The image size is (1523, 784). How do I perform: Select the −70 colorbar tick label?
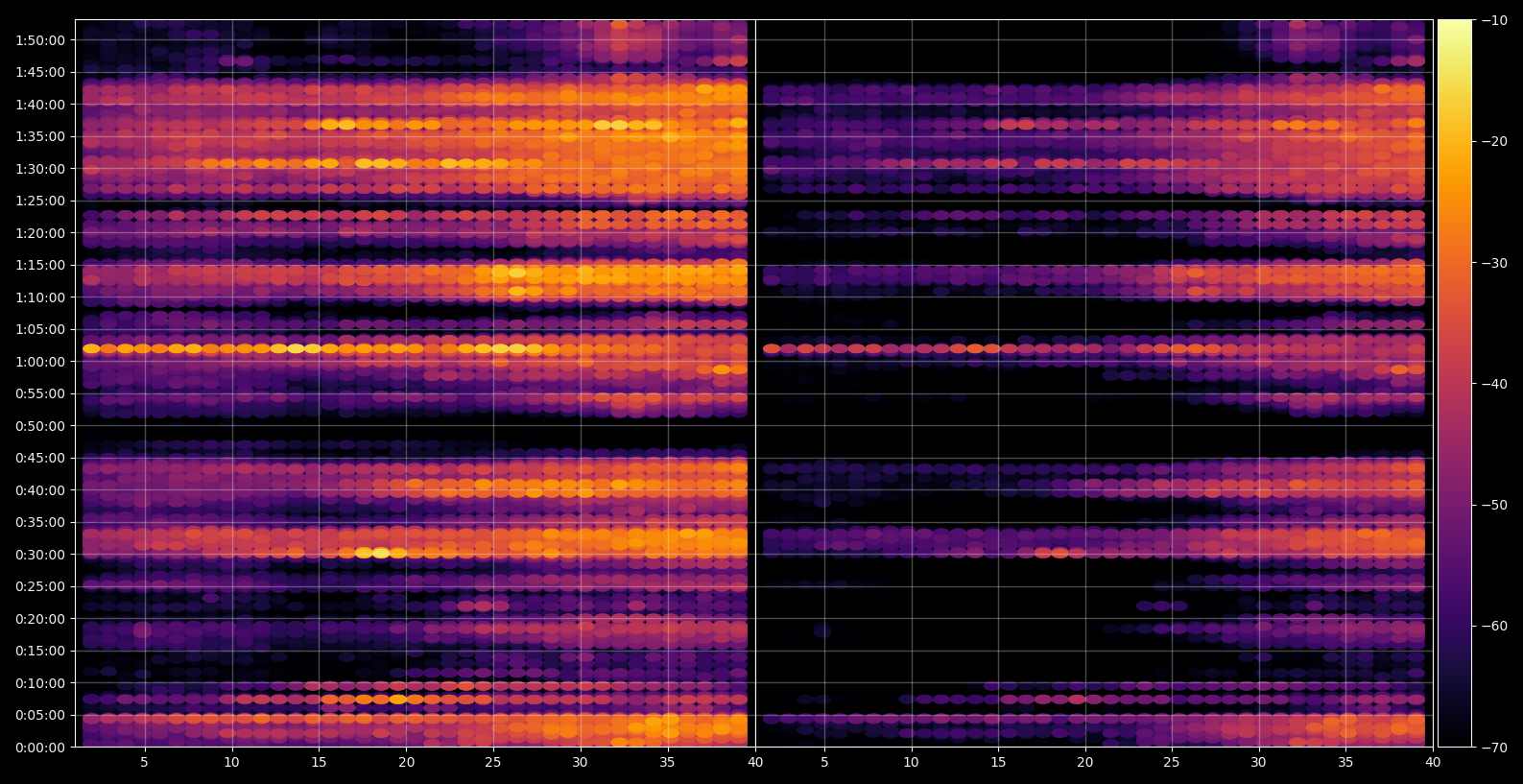point(1494,747)
